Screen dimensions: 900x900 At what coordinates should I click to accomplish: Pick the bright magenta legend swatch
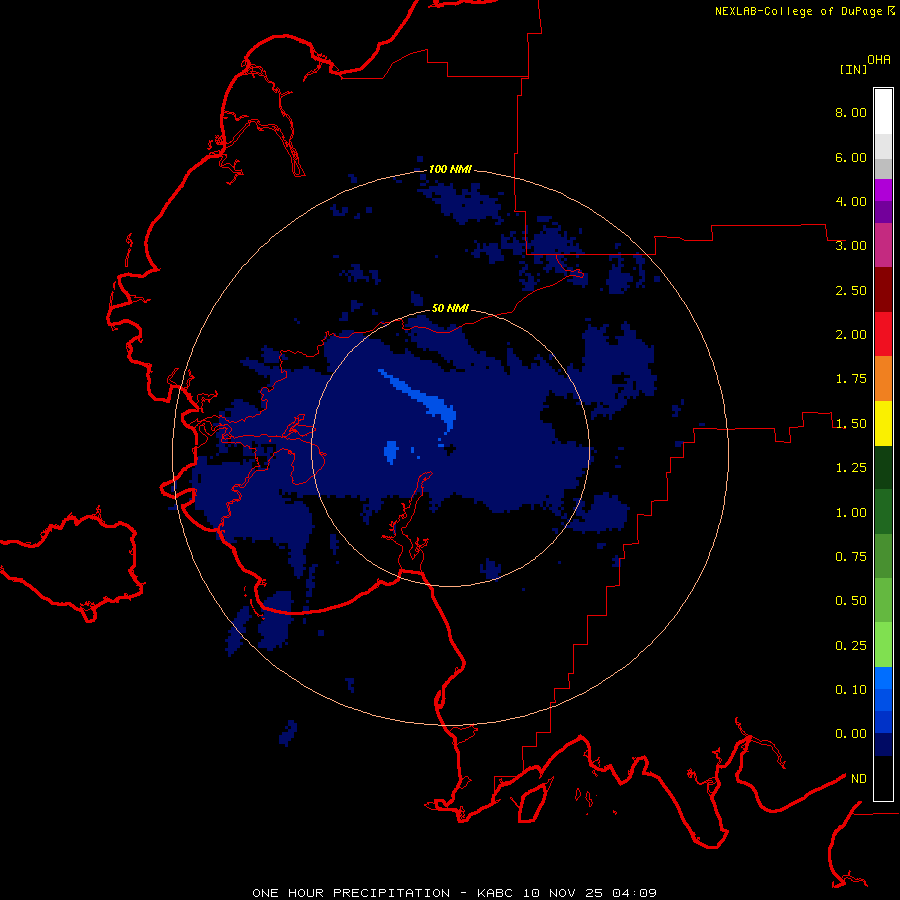pos(883,190)
